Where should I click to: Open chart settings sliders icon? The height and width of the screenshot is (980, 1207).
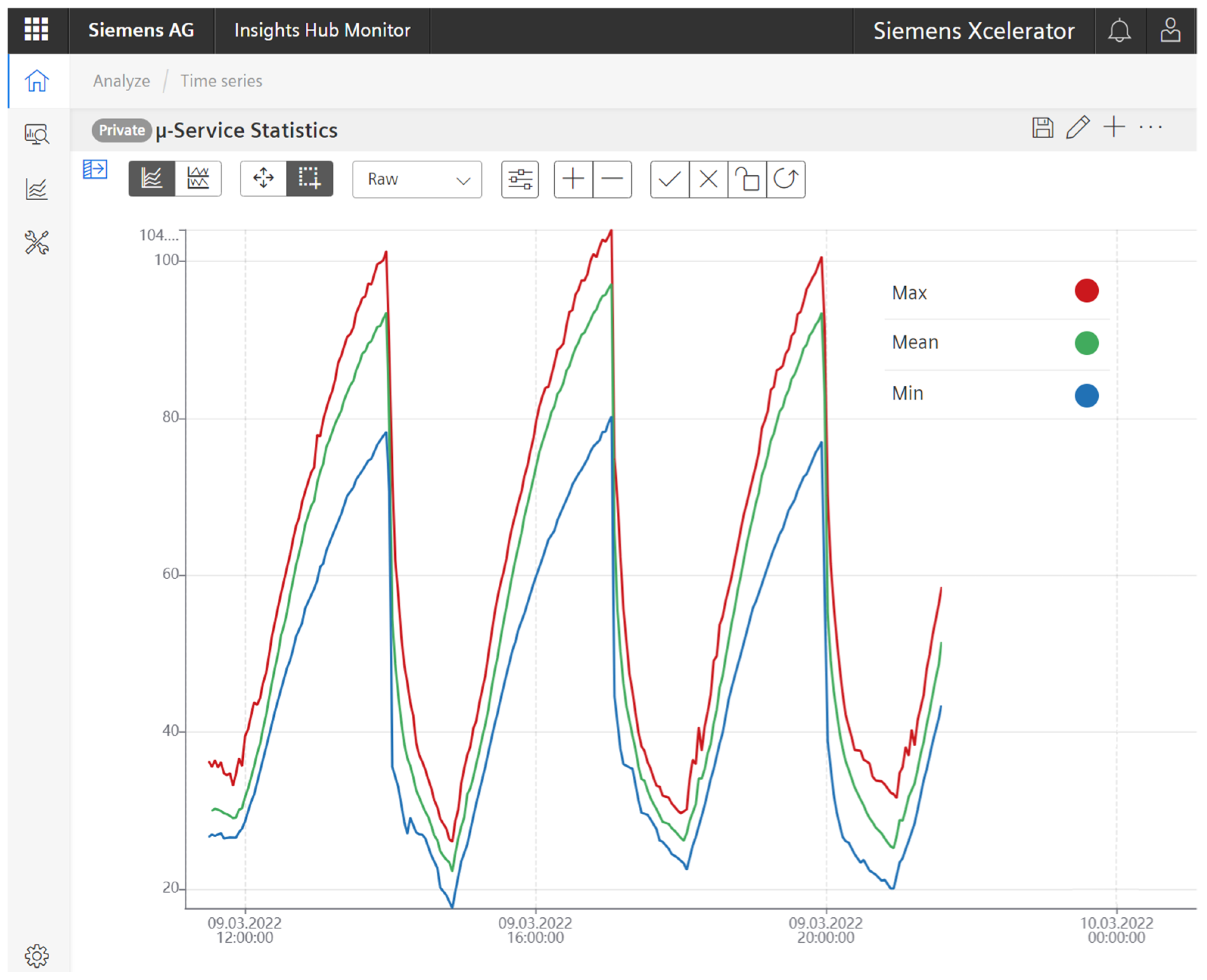(x=520, y=180)
